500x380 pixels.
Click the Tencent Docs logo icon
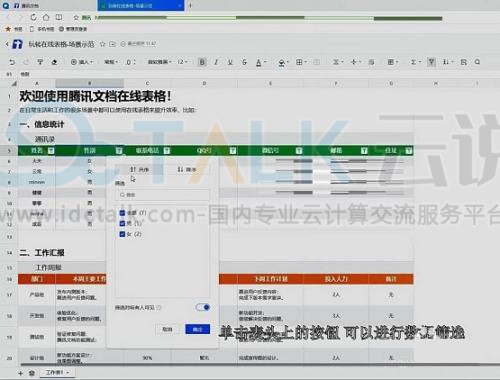17,44
